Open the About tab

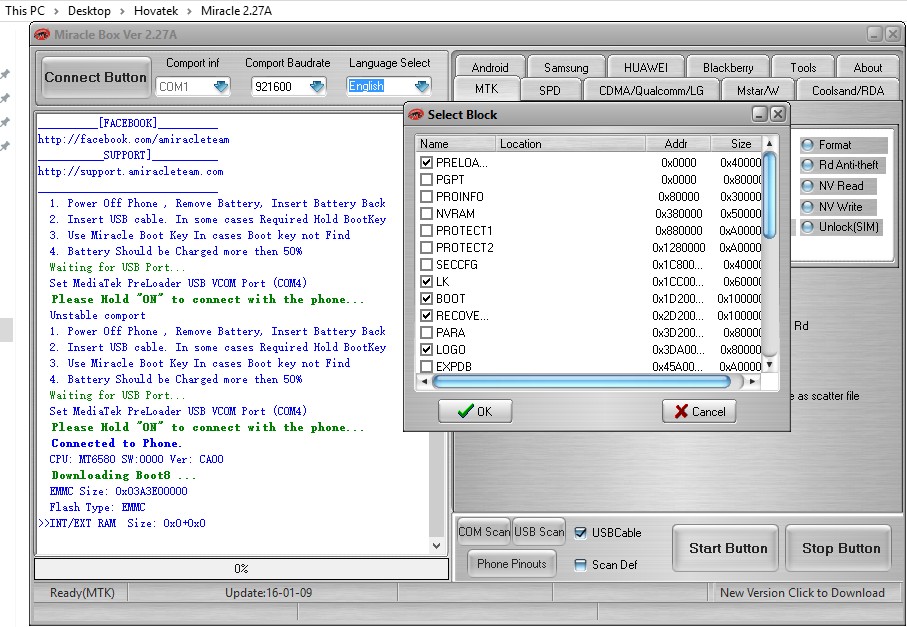tap(868, 68)
